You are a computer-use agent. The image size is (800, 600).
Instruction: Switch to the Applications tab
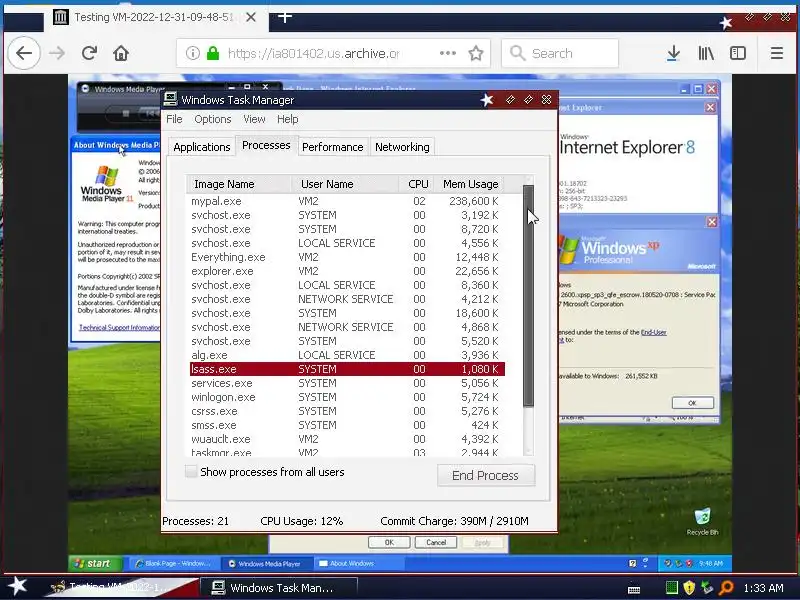[x=202, y=147]
